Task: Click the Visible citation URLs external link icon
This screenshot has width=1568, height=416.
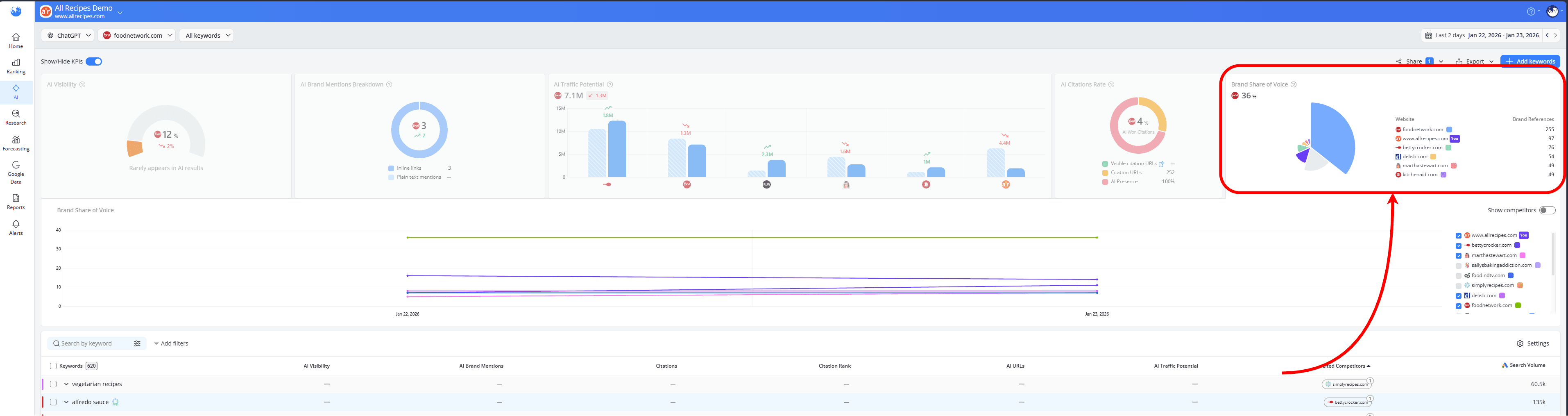Action: point(1161,164)
